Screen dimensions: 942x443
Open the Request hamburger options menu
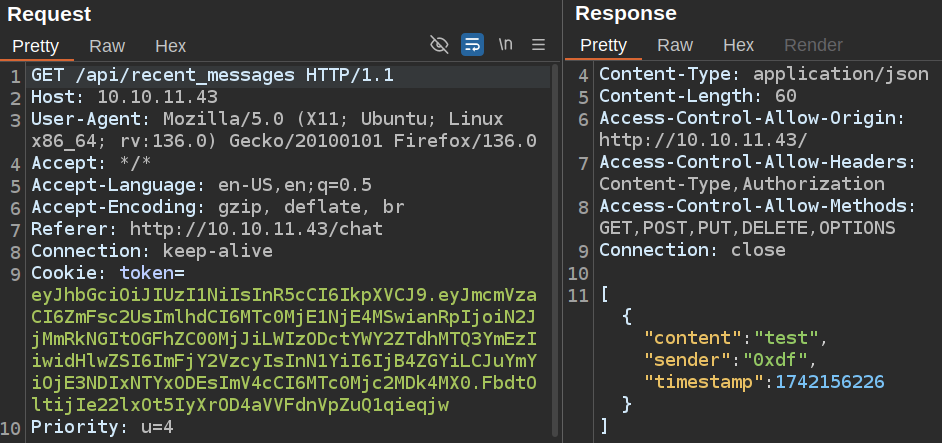[x=538, y=45]
